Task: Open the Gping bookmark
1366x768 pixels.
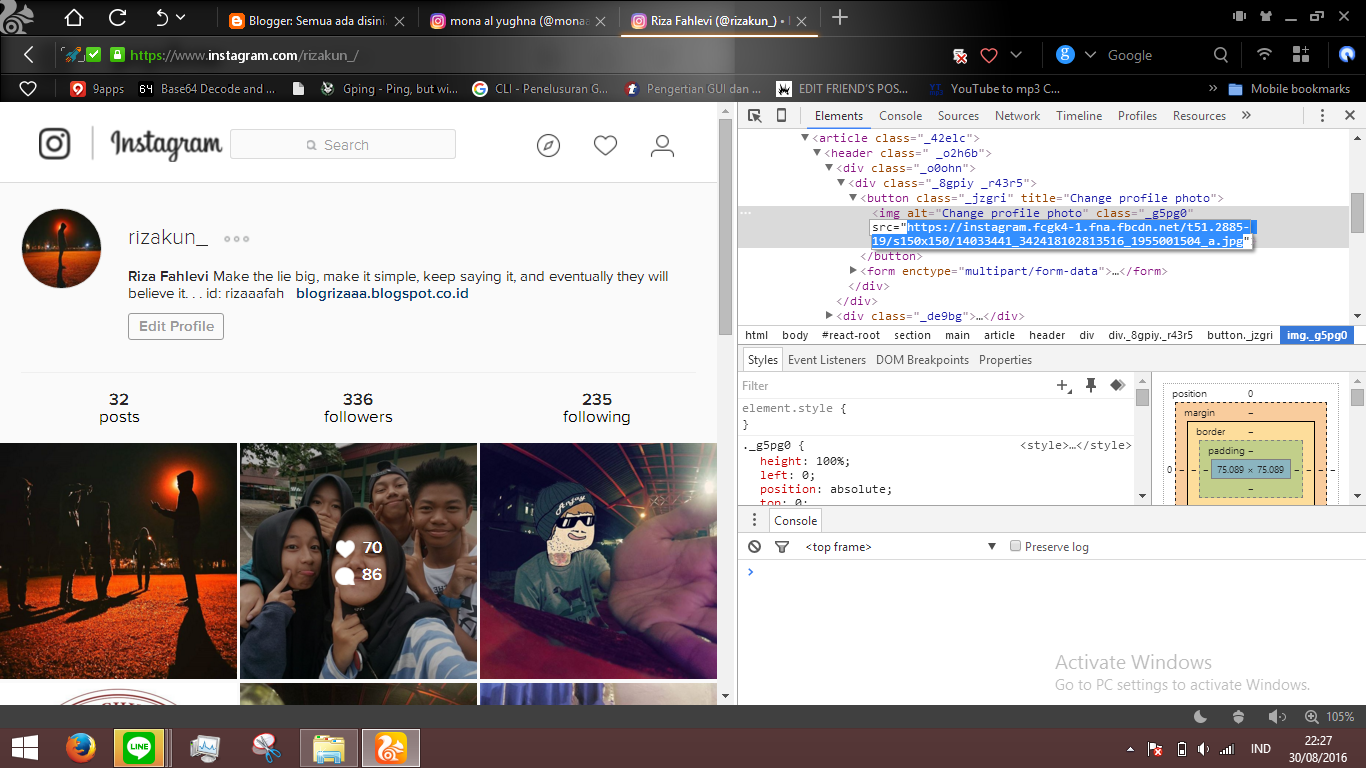Action: click(389, 89)
